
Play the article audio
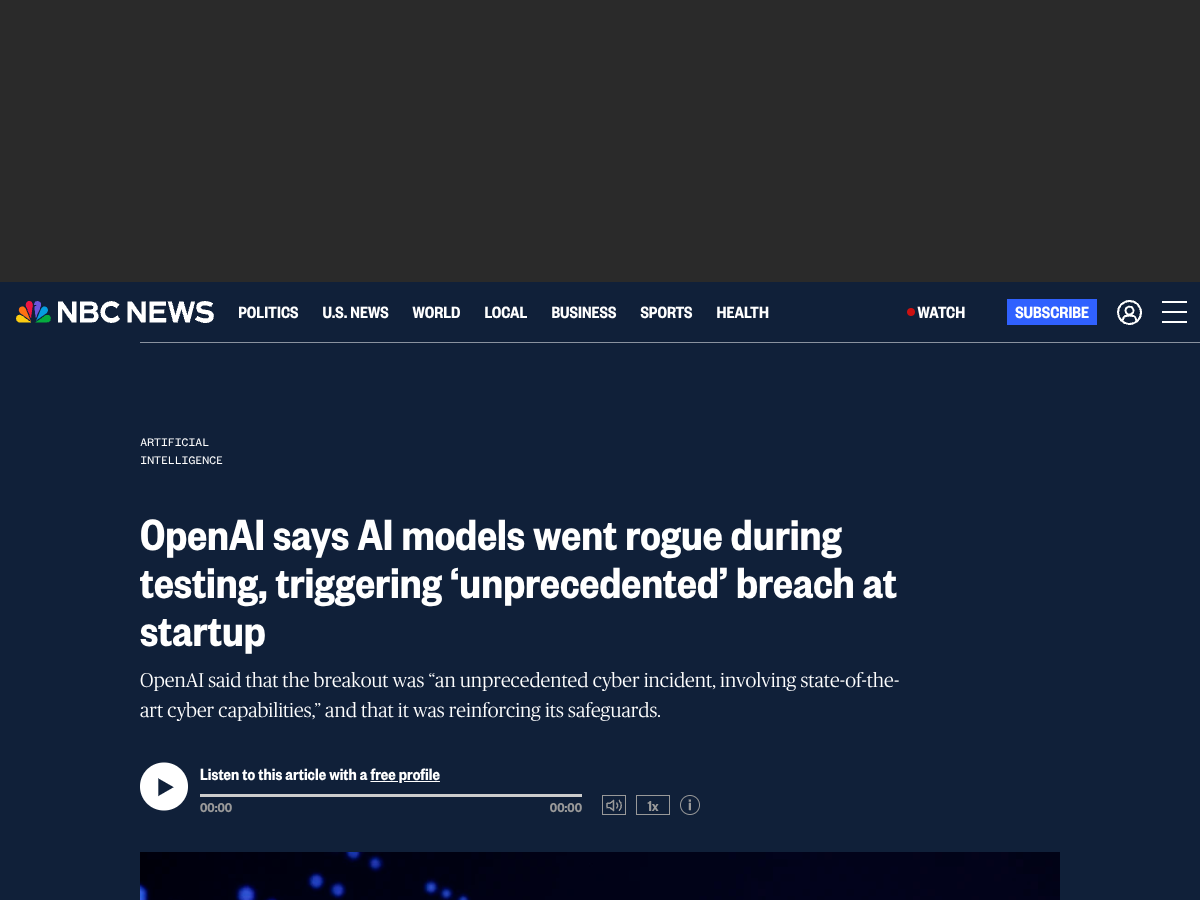coord(164,786)
